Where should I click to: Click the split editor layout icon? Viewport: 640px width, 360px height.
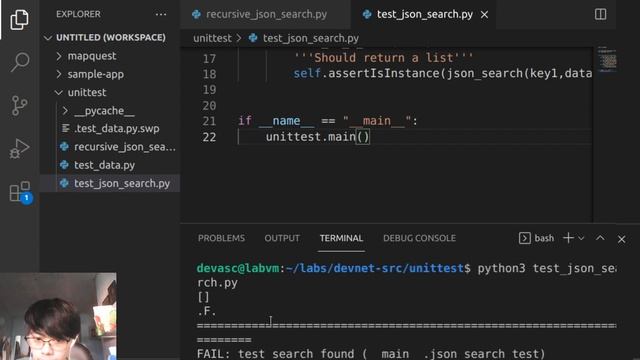tap(600, 14)
